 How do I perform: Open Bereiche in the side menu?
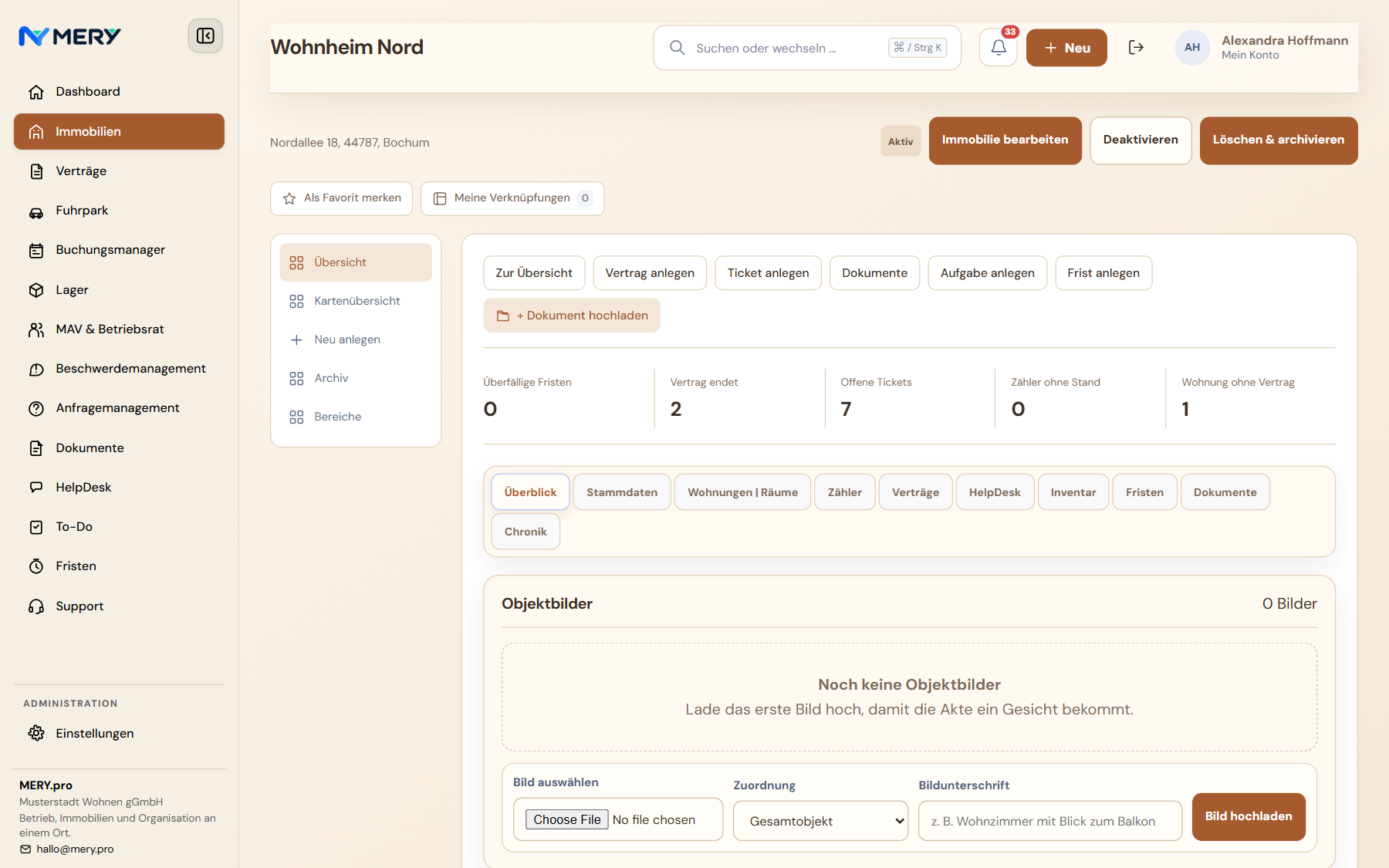[x=356, y=417]
